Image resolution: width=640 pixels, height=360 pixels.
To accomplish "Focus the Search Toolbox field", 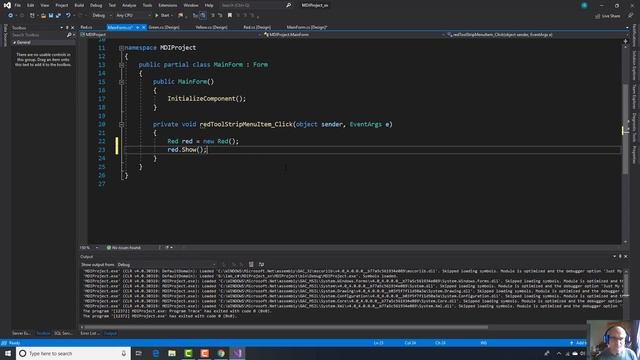I will pyautogui.click(x=39, y=35).
